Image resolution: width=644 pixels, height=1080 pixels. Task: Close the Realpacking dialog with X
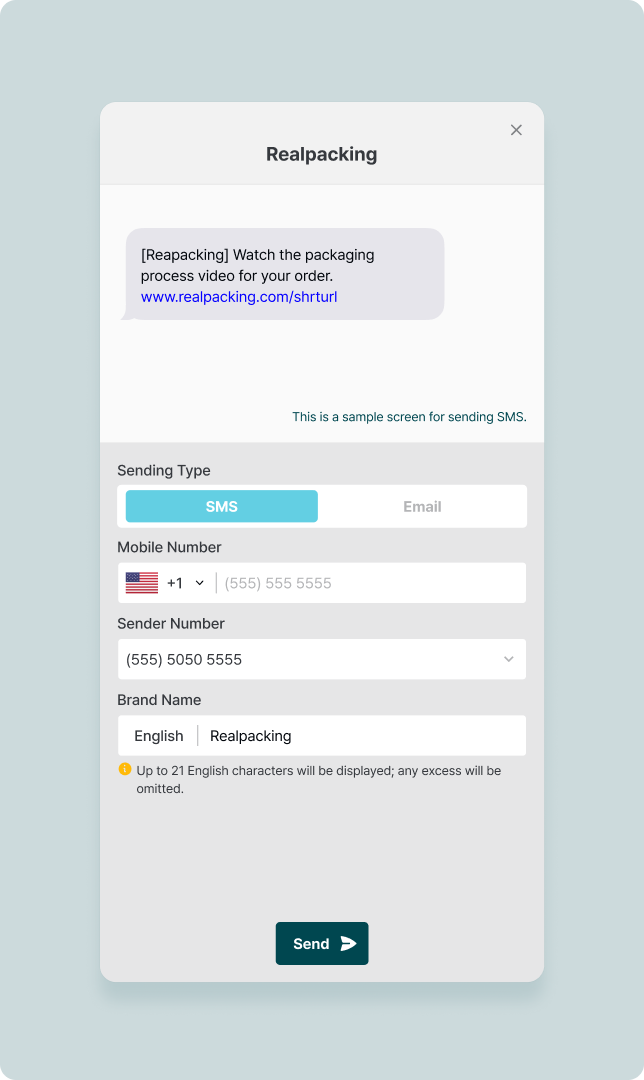[x=516, y=130]
